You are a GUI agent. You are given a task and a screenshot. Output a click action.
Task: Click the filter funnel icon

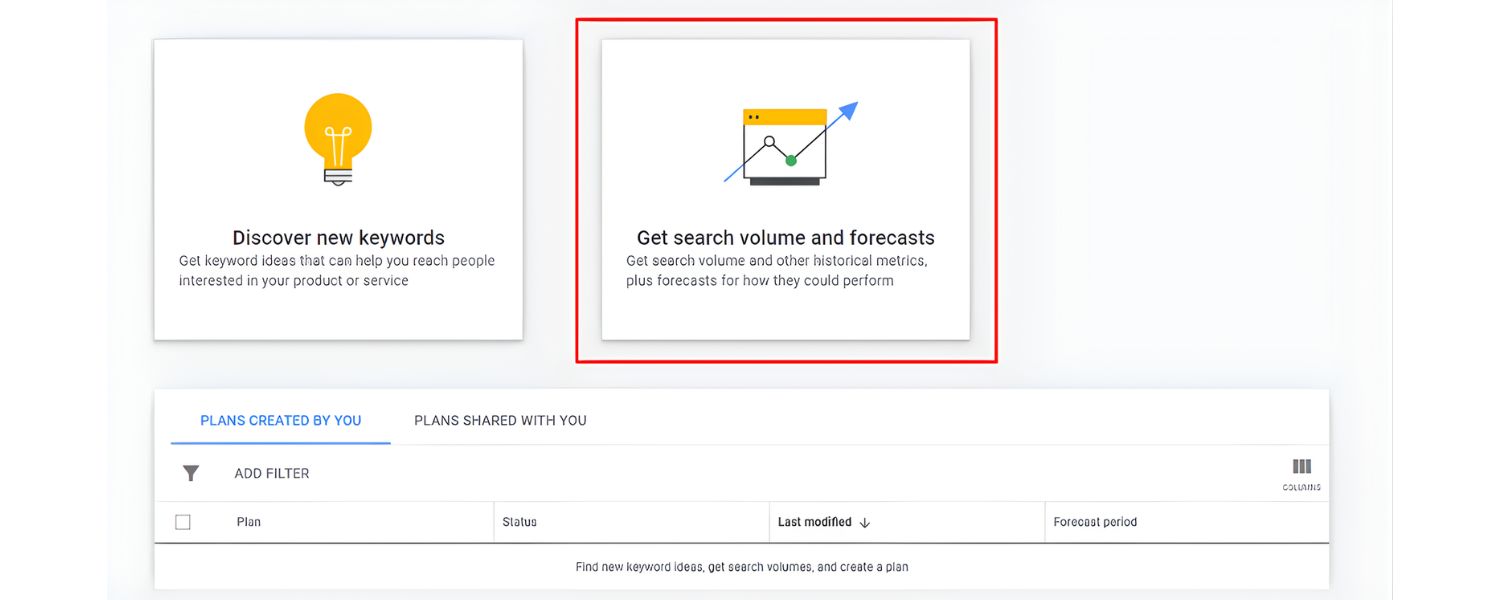pyautogui.click(x=189, y=473)
